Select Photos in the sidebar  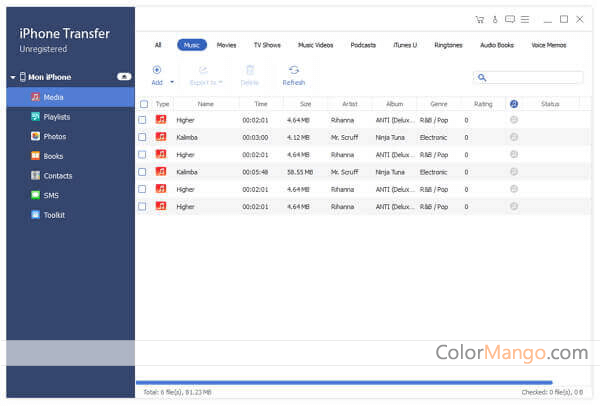point(55,136)
